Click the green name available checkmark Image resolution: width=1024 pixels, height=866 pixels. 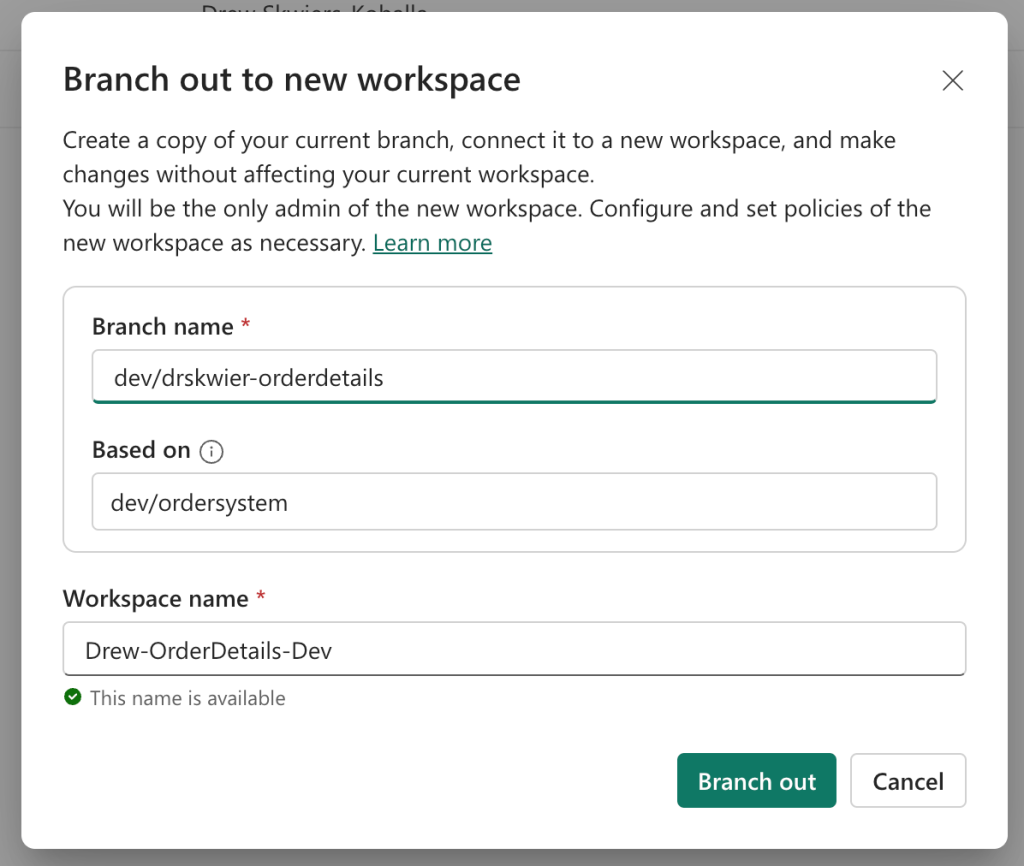point(72,697)
